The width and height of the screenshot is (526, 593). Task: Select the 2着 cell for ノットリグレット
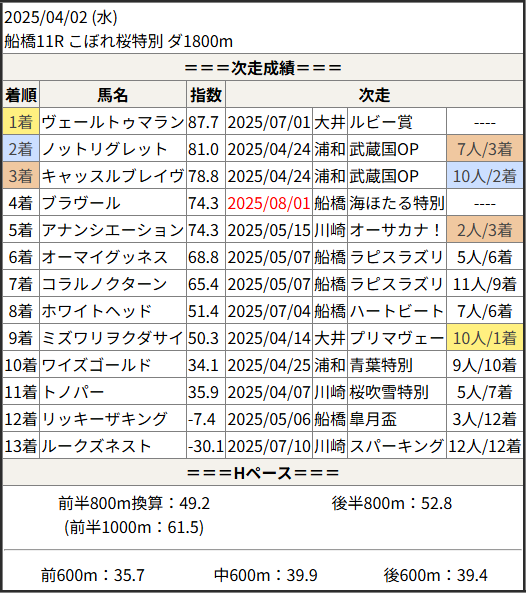pyautogui.click(x=21, y=149)
